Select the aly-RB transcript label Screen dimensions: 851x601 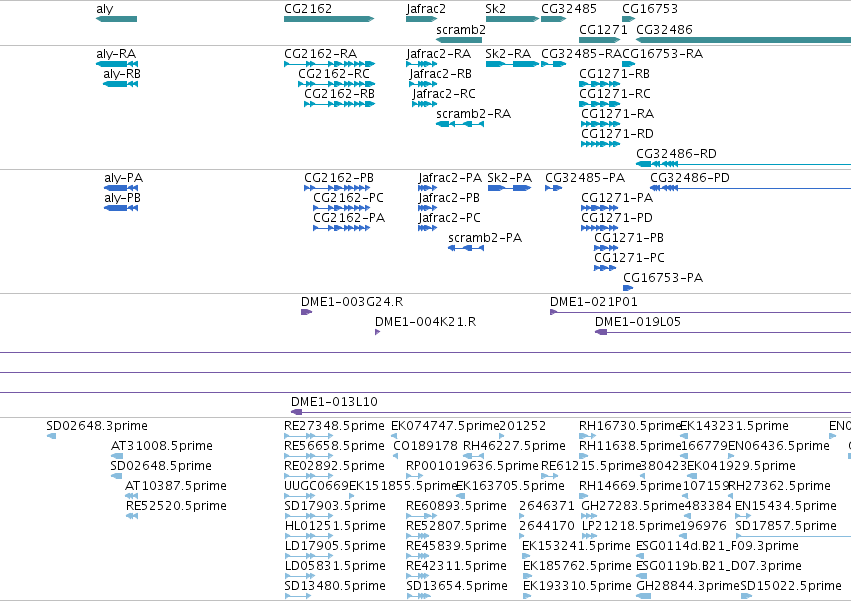122,74
